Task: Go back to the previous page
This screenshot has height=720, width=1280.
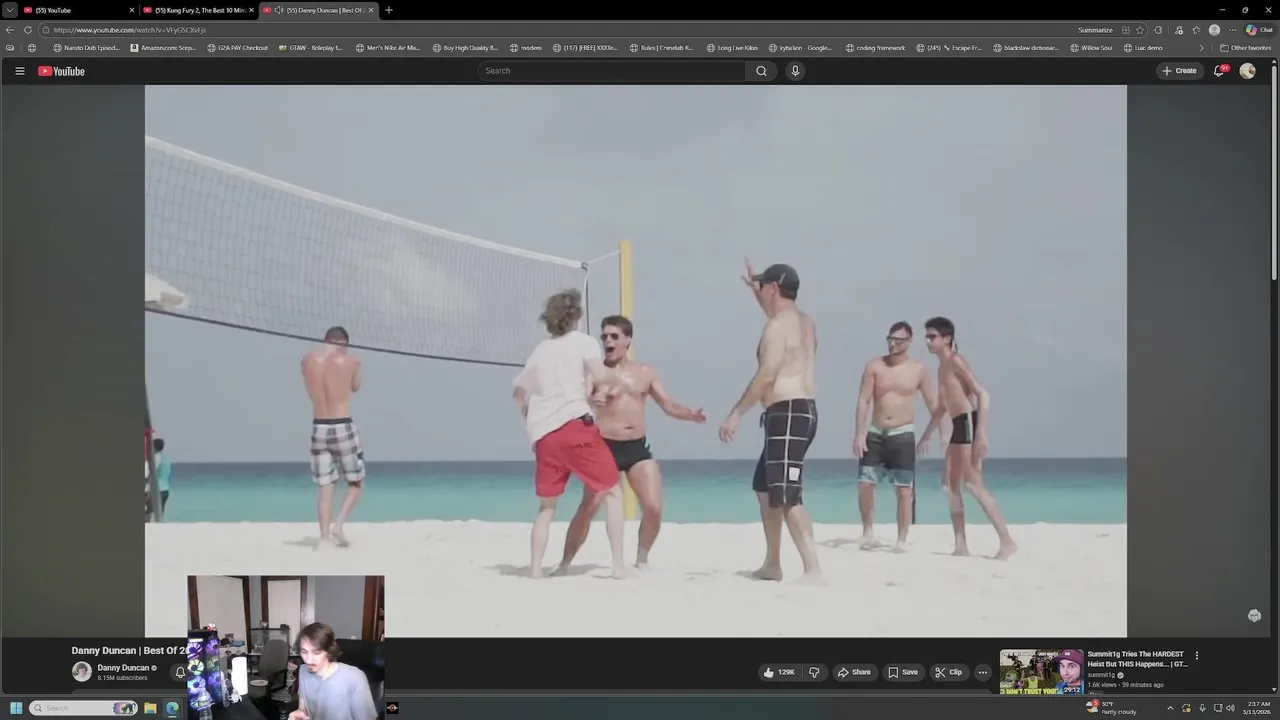Action: click(x=10, y=30)
